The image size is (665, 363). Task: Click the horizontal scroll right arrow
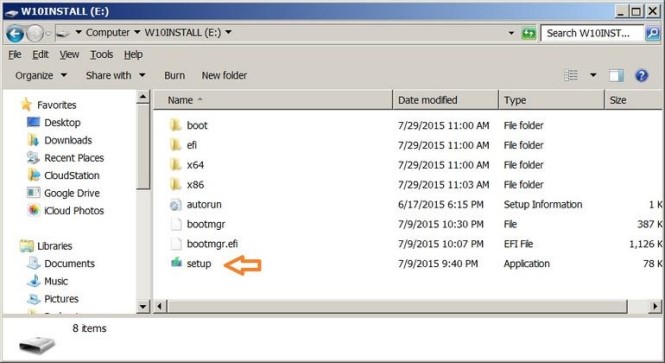(655, 306)
